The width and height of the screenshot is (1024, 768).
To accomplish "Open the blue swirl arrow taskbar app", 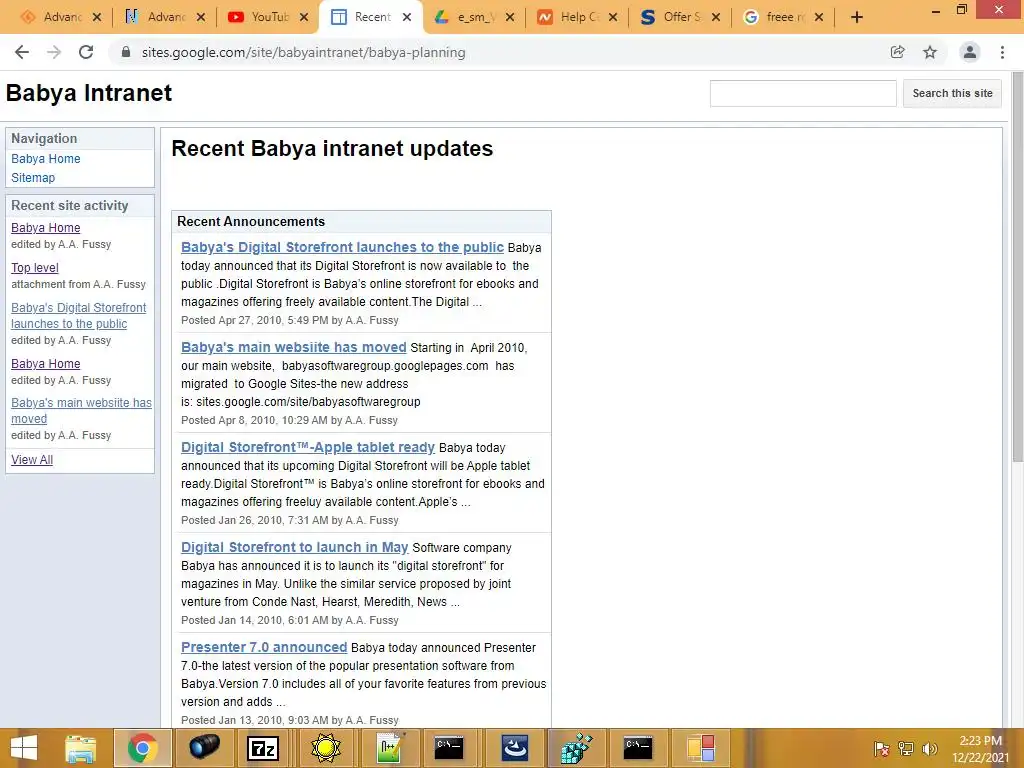I will (515, 748).
